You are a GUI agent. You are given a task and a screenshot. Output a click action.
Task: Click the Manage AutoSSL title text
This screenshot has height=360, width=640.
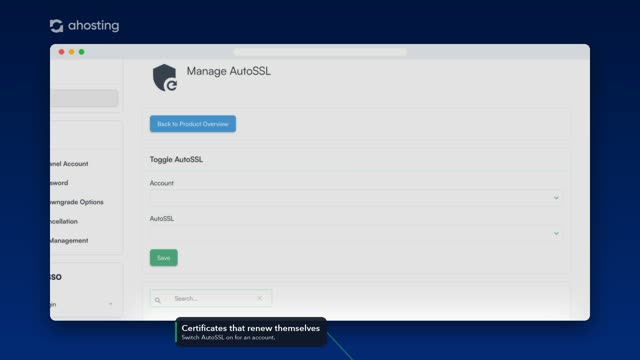coord(229,71)
